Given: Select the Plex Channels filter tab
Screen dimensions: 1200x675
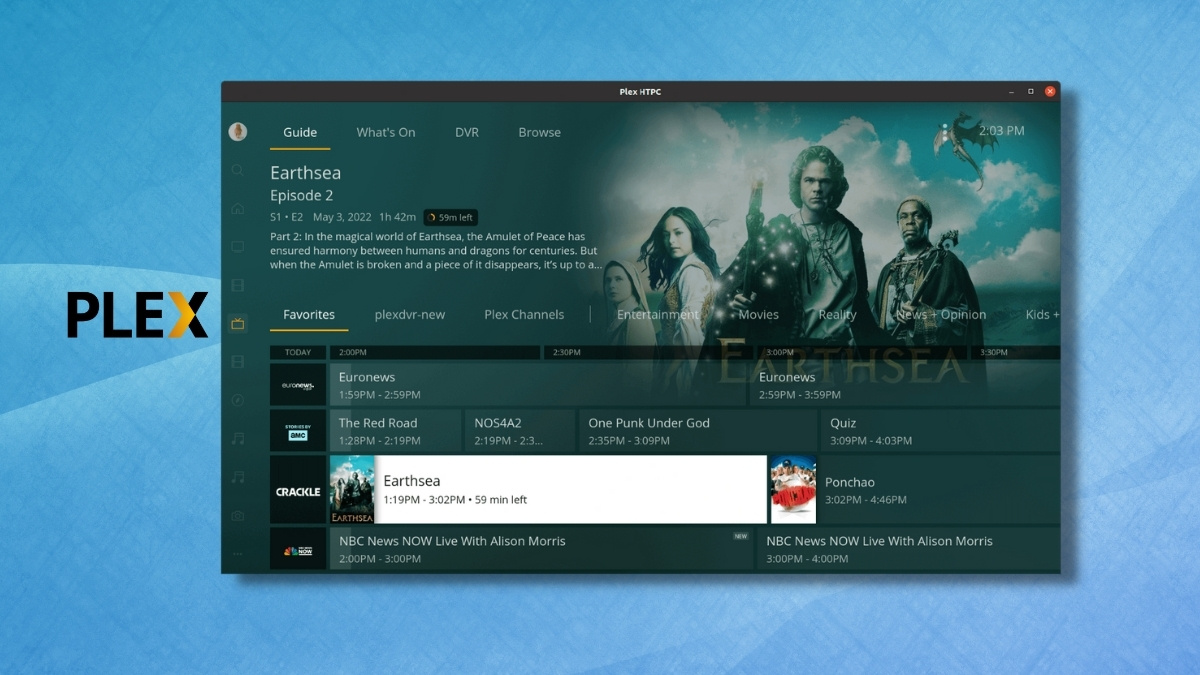Looking at the screenshot, I should coord(523,314).
